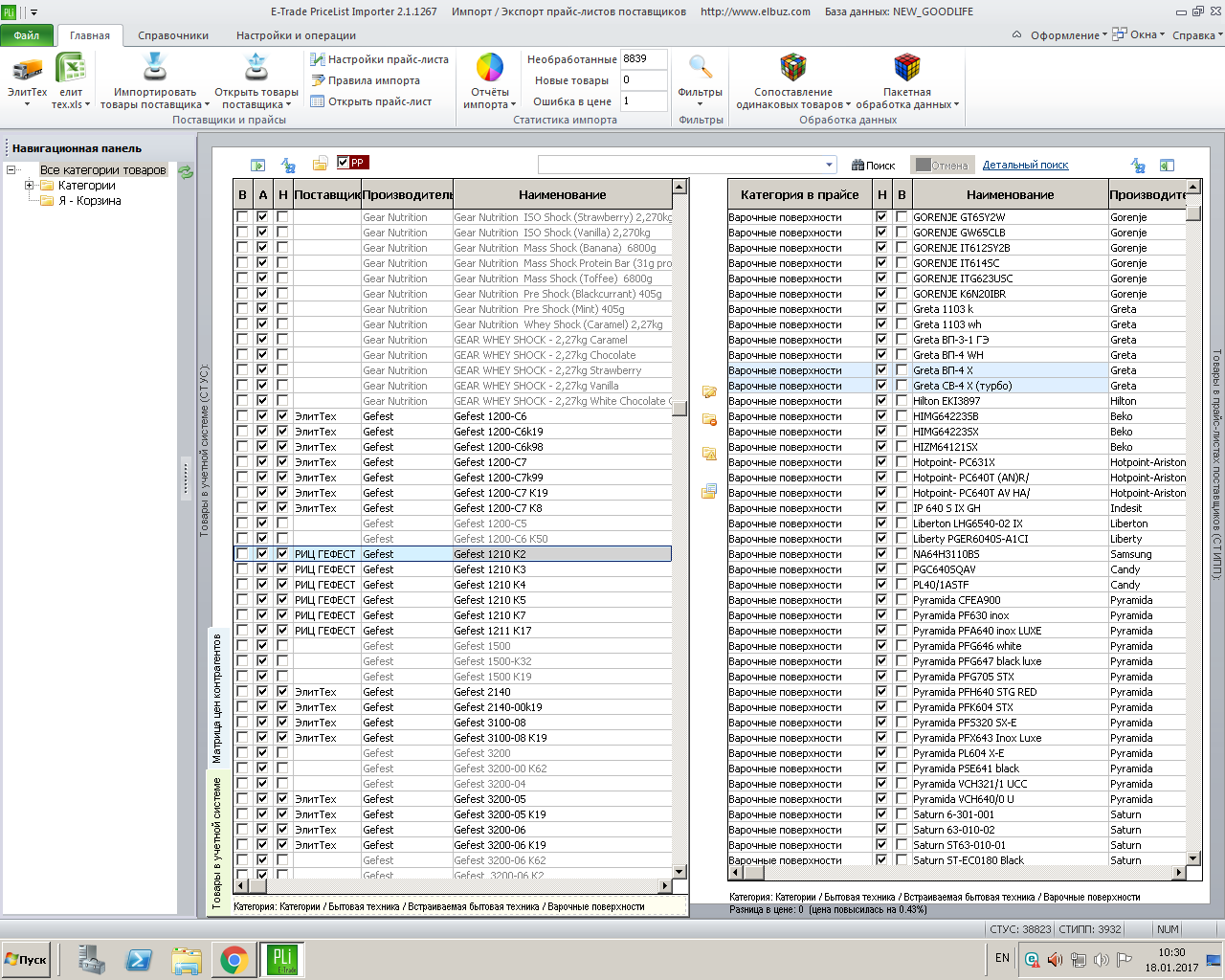Click the left grid horizontal scrollbar

(x=452, y=886)
